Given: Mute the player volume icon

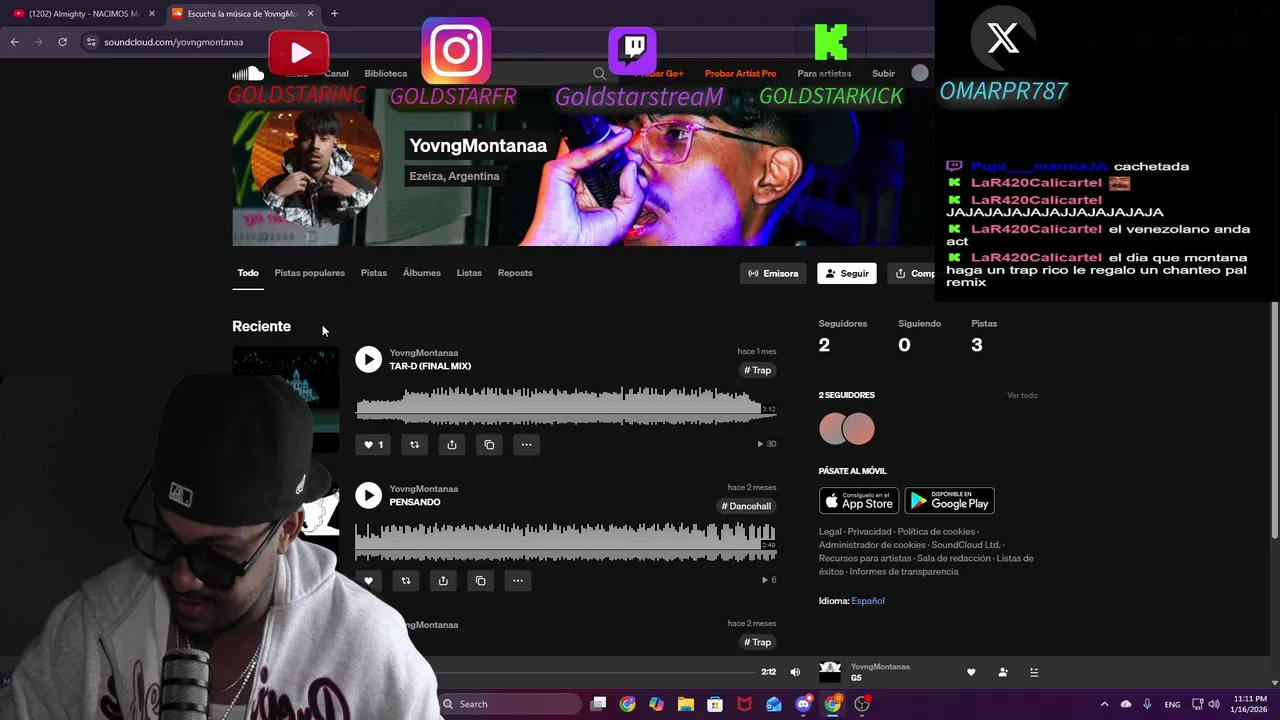Looking at the screenshot, I should [x=795, y=673].
